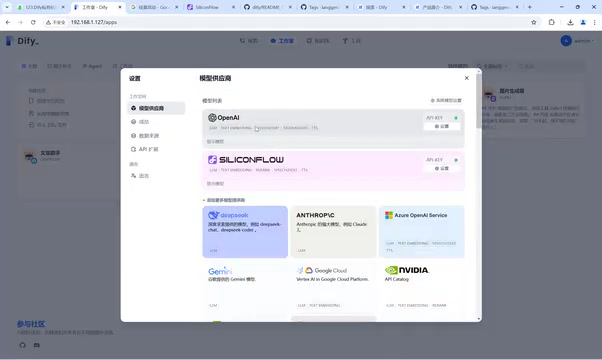Click 导入 DSL 文件 link

(x=48, y=125)
